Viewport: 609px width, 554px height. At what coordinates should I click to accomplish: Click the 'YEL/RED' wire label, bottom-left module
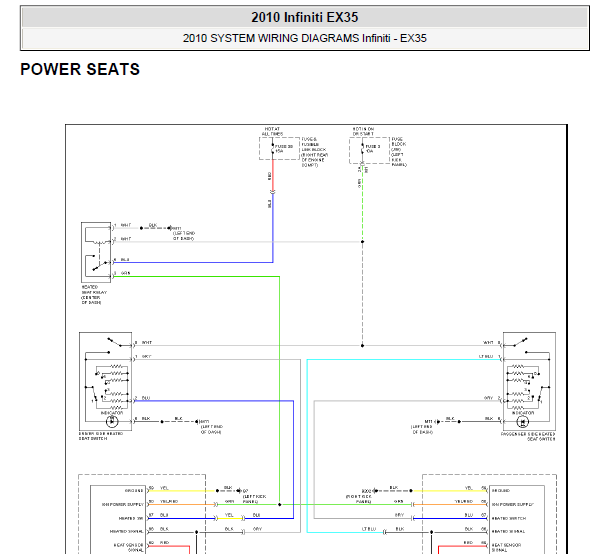point(169,502)
